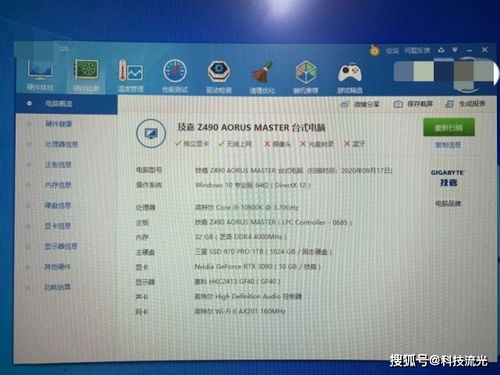Click the GIGABYTE 技嘉 brand logo
The height and width of the screenshot is (375, 500).
coord(447,178)
